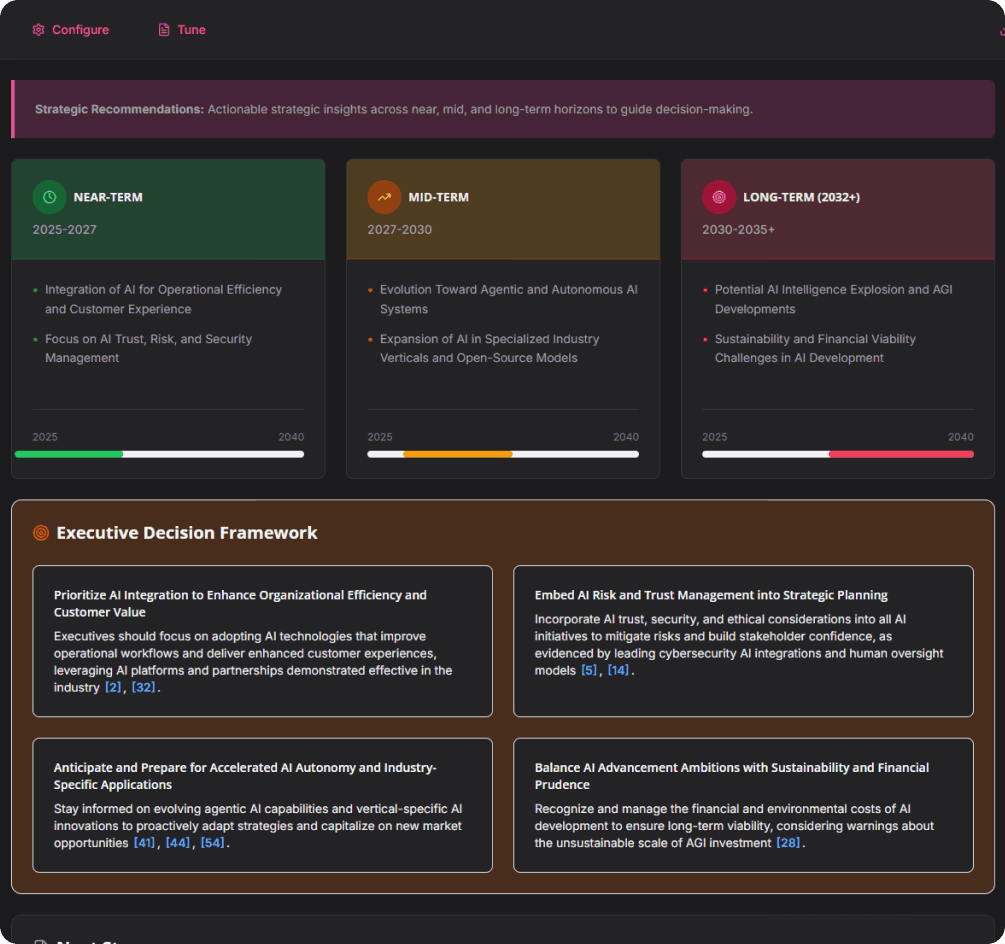Open citation link [14]
The height and width of the screenshot is (944, 1005).
619,670
